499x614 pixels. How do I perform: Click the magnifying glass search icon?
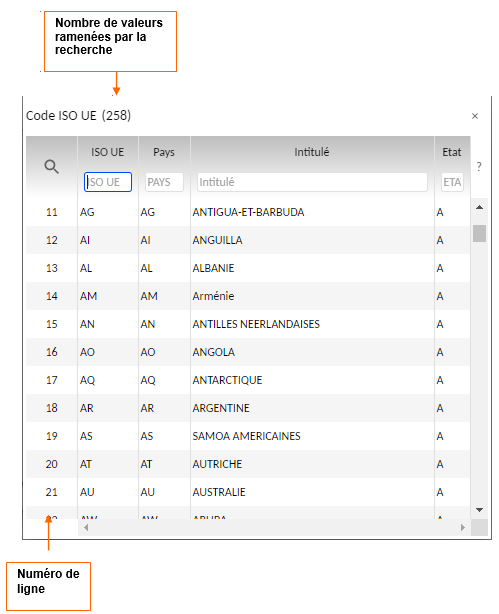[x=51, y=167]
